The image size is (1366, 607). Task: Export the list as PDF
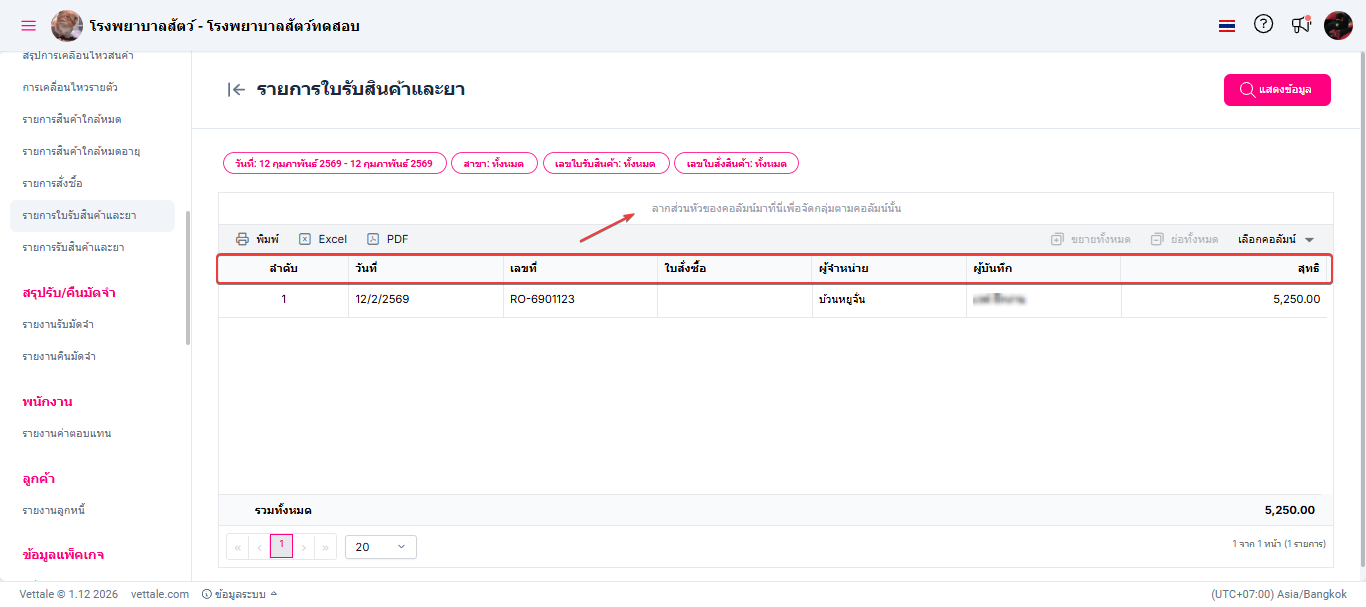[388, 239]
